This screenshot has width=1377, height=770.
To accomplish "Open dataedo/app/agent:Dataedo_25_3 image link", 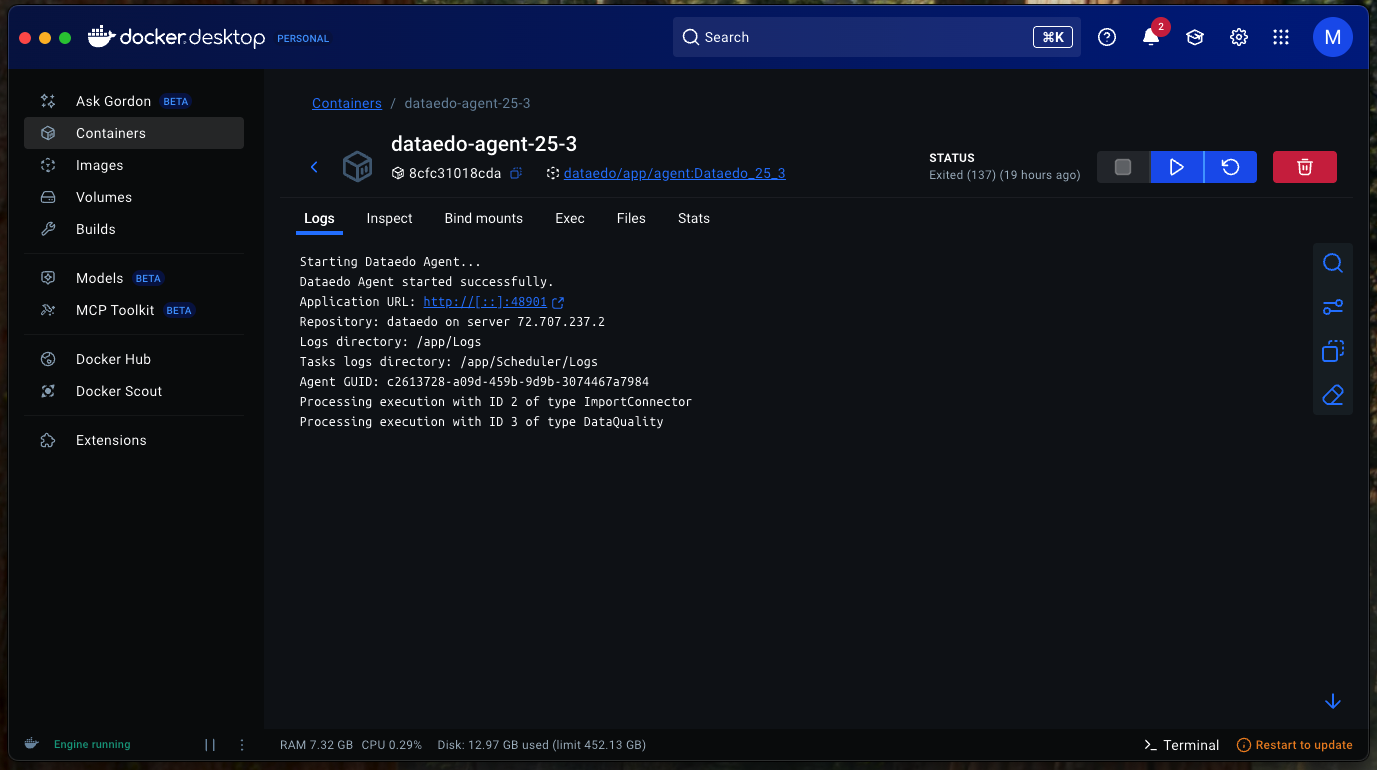I will (x=674, y=173).
